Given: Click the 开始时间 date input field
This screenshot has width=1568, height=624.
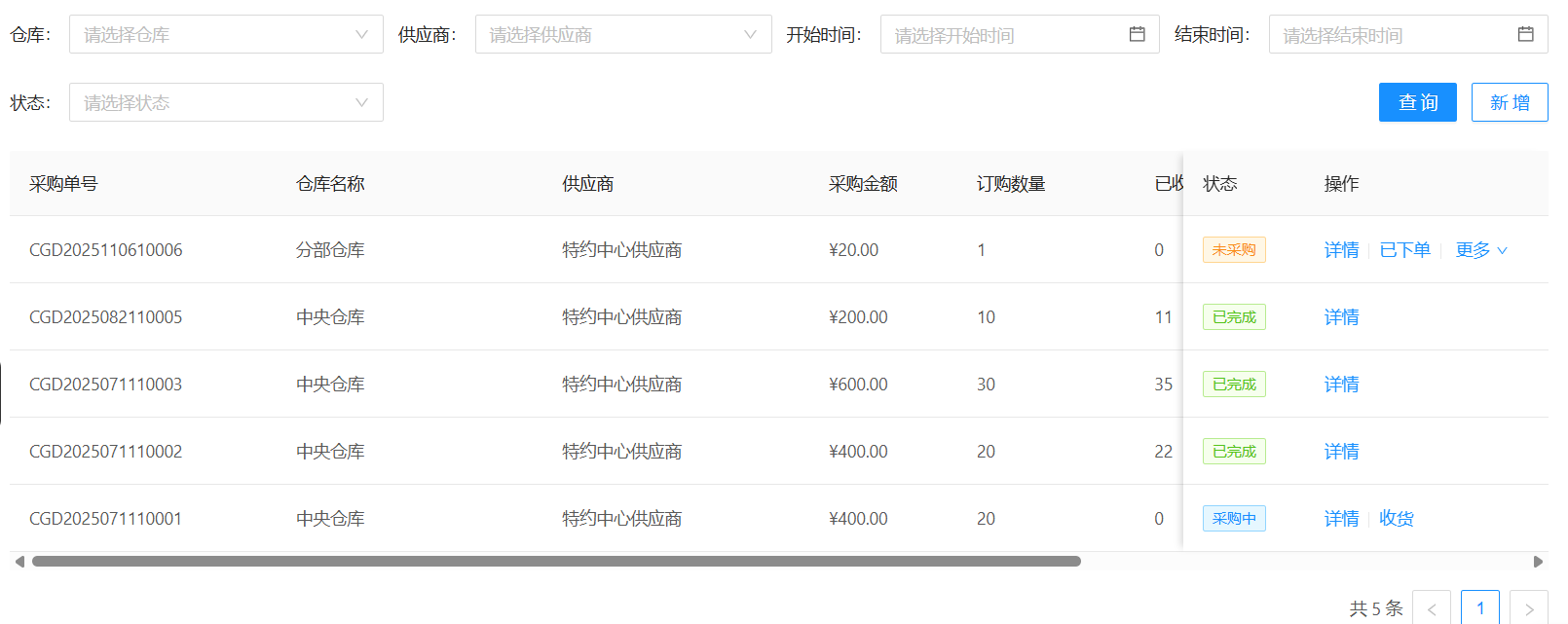Looking at the screenshot, I should pyautogui.click(x=1003, y=34).
